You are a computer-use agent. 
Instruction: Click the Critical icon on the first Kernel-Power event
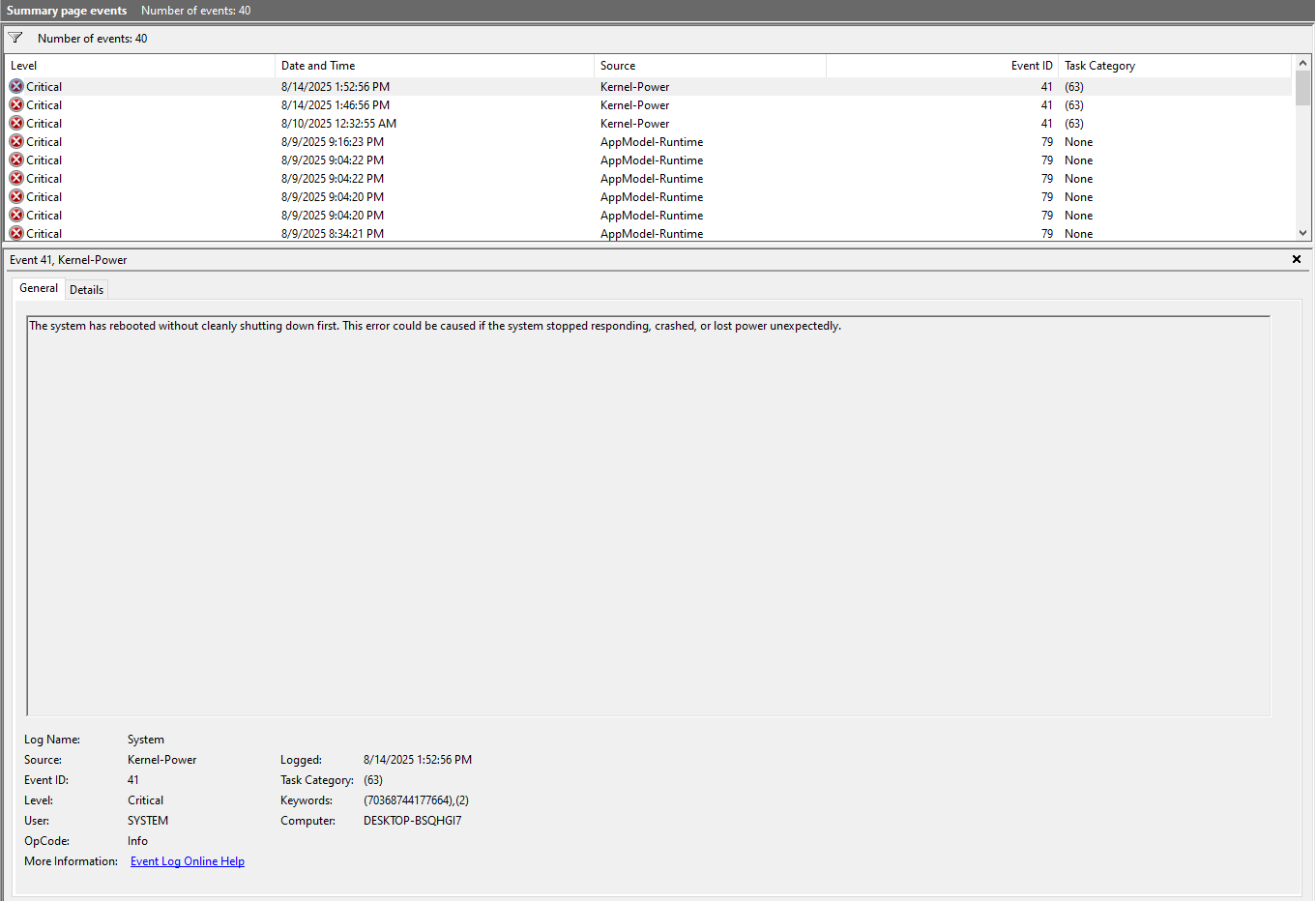coord(15,86)
